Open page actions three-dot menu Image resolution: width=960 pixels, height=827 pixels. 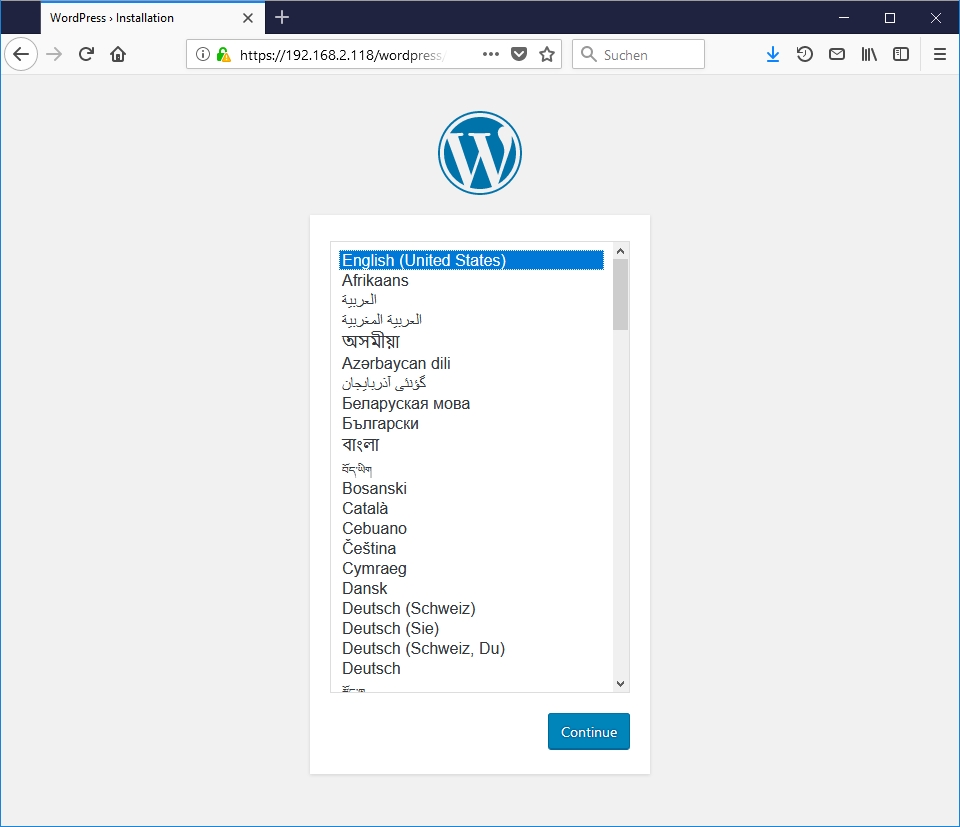click(490, 54)
